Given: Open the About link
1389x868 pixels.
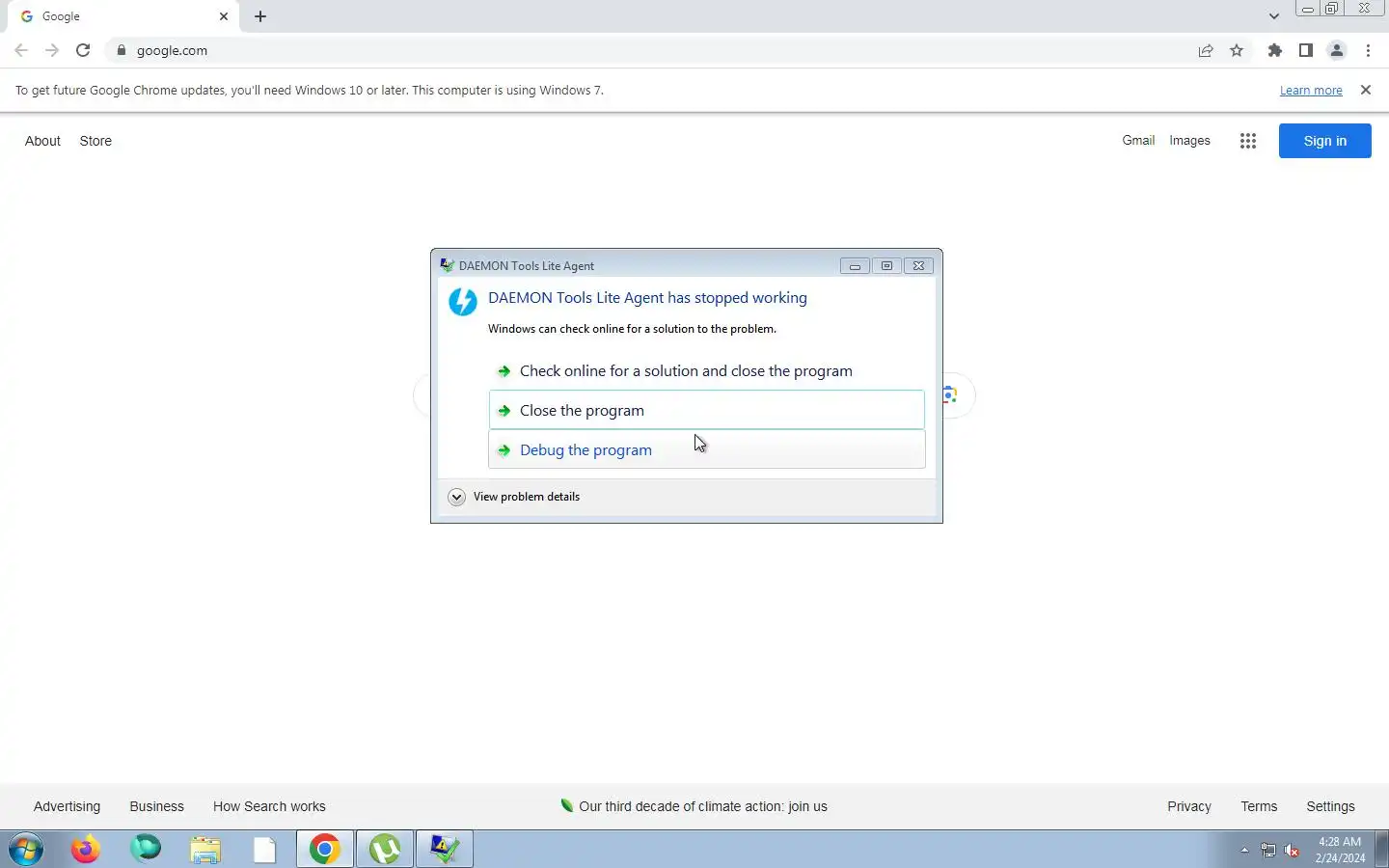Looking at the screenshot, I should point(42,141).
